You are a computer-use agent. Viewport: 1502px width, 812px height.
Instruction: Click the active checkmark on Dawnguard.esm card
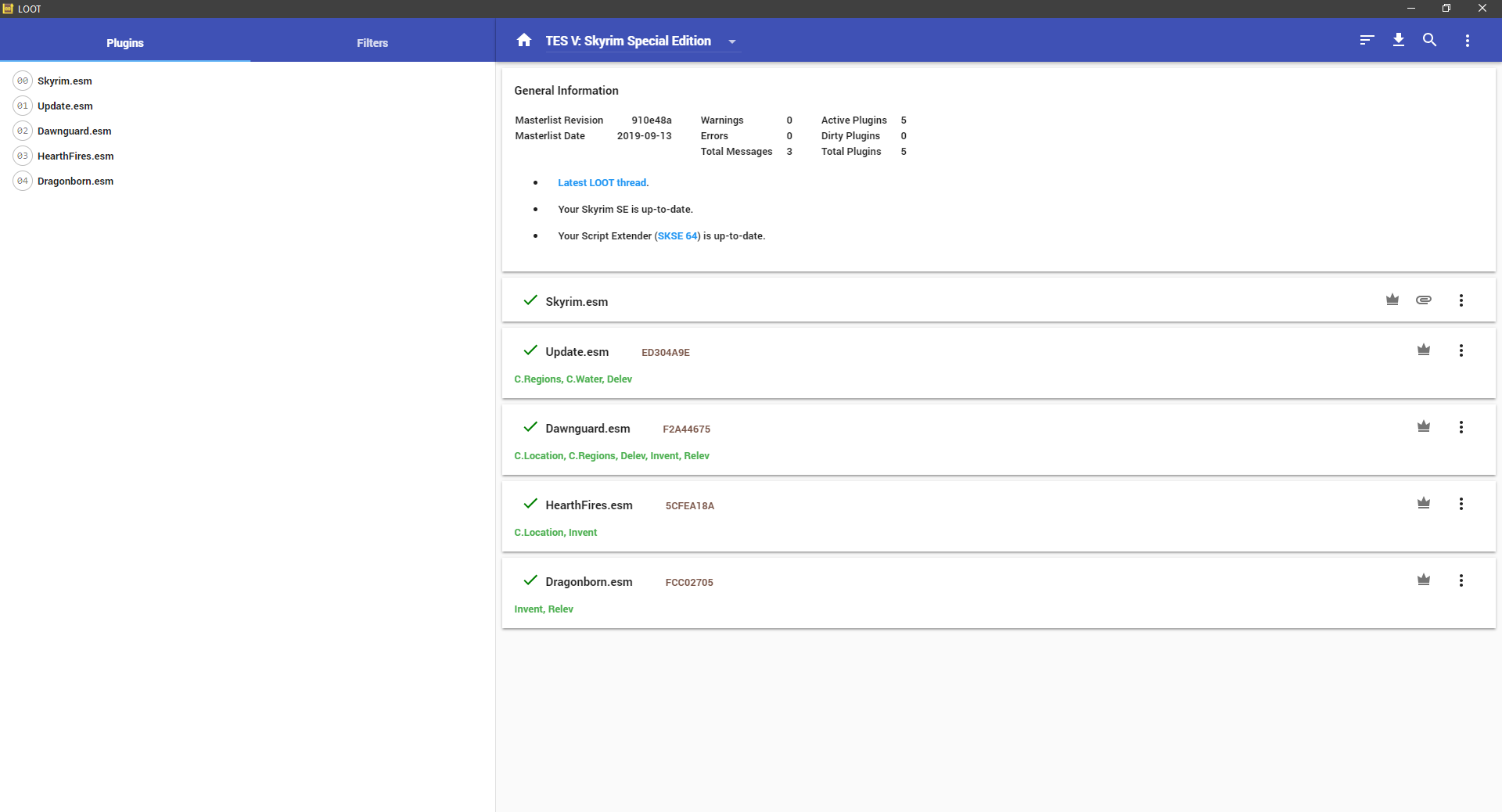click(530, 427)
